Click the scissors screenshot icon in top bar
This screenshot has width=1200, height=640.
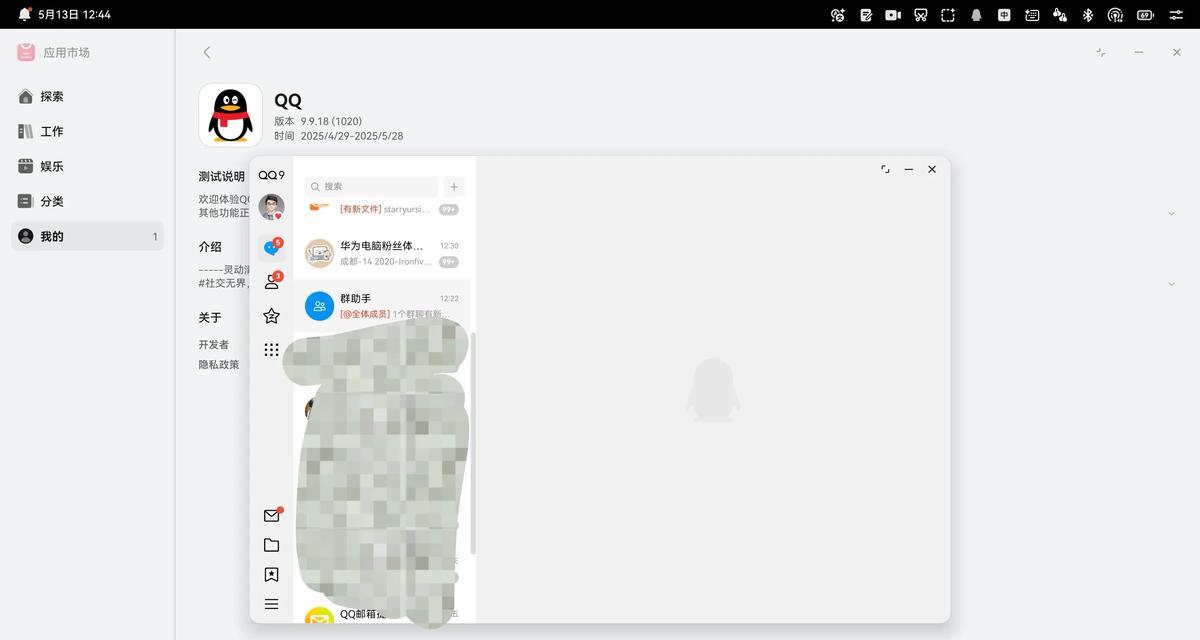click(921, 15)
